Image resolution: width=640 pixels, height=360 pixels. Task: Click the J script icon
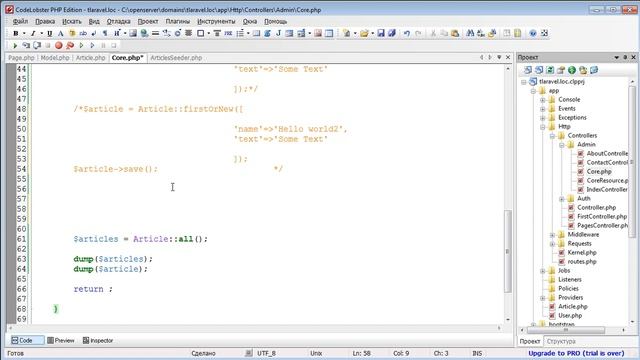point(278,33)
